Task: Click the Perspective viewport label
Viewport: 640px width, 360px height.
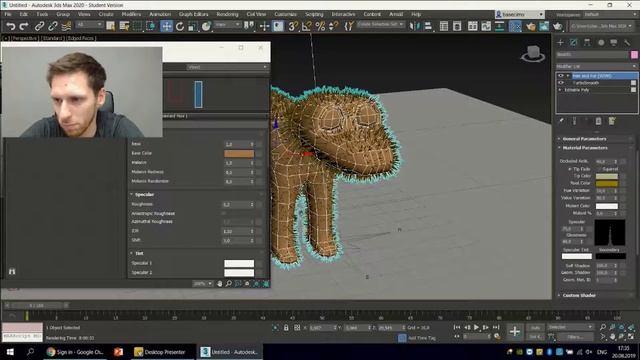Action: [x=24, y=38]
